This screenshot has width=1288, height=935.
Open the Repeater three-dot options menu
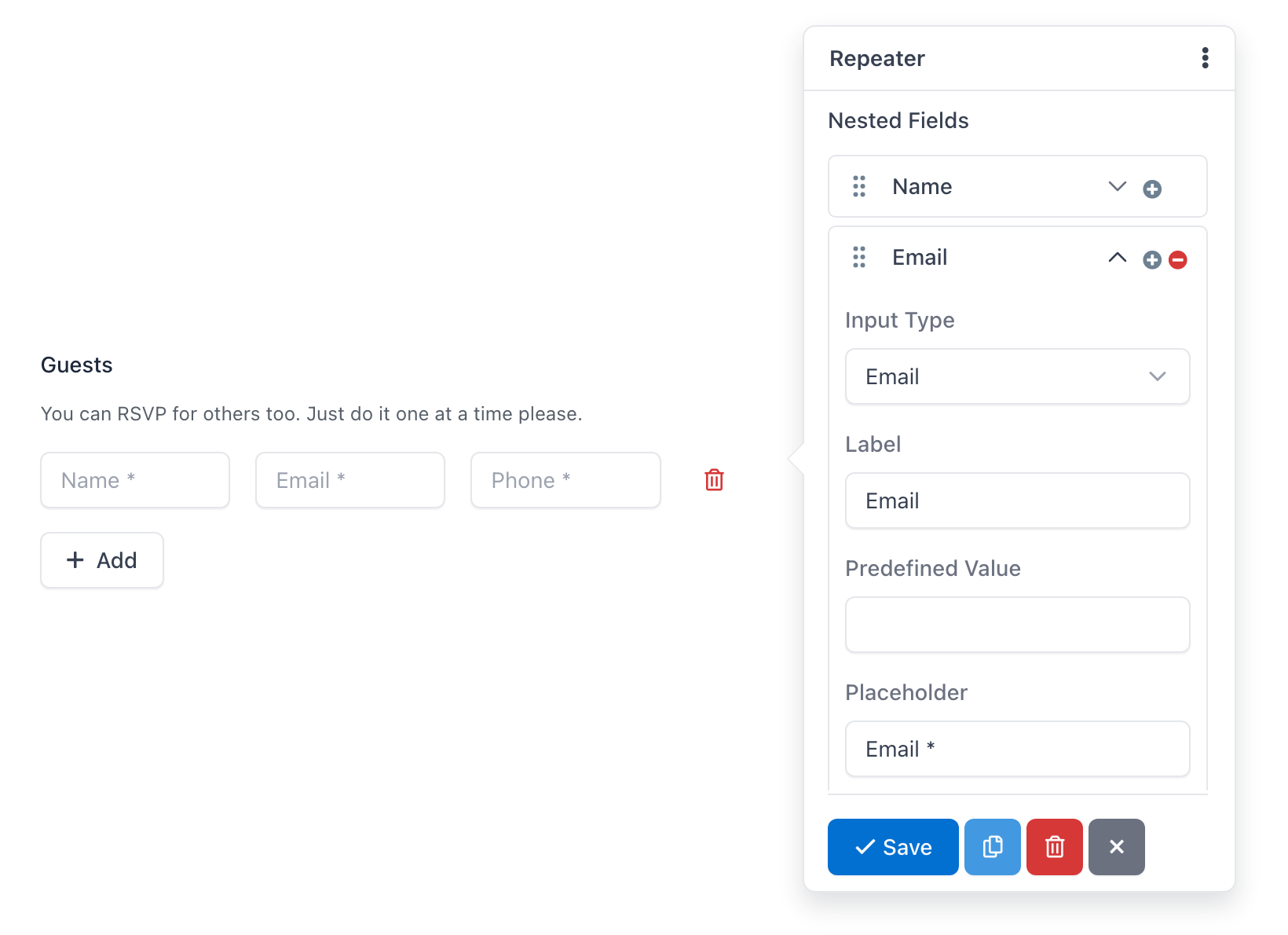1205,58
